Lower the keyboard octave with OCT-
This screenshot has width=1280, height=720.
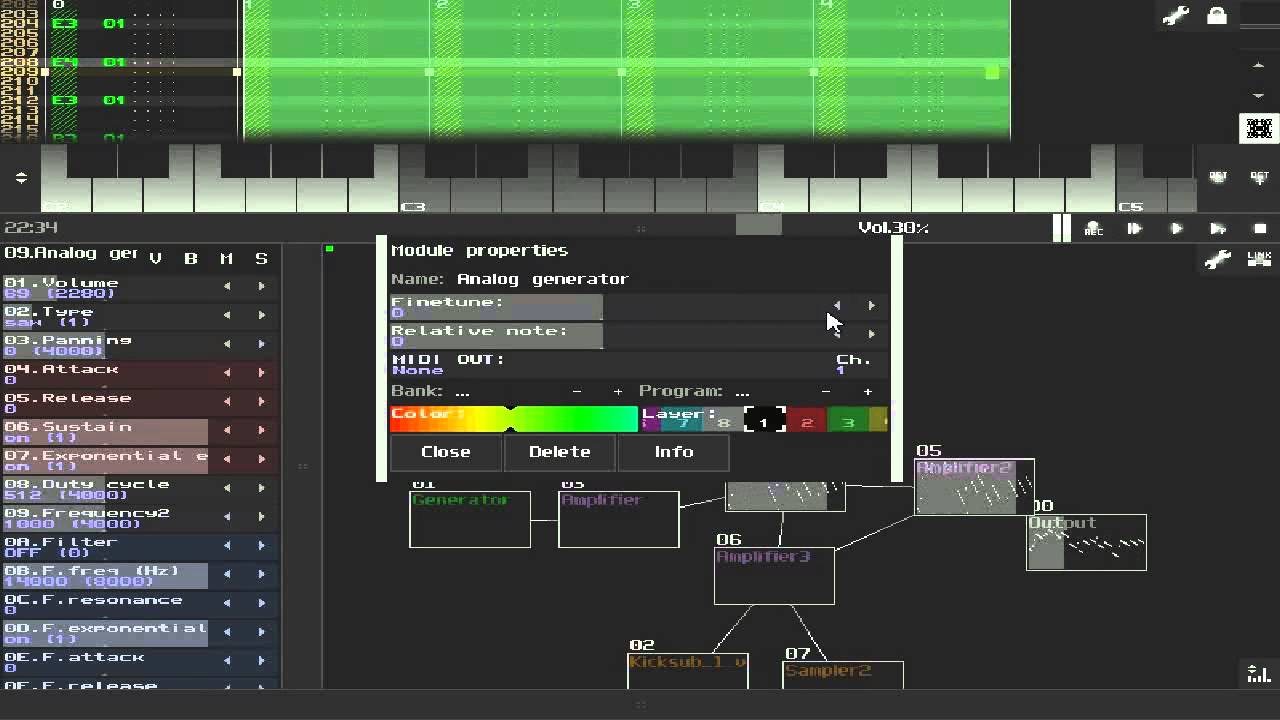click(x=1218, y=176)
